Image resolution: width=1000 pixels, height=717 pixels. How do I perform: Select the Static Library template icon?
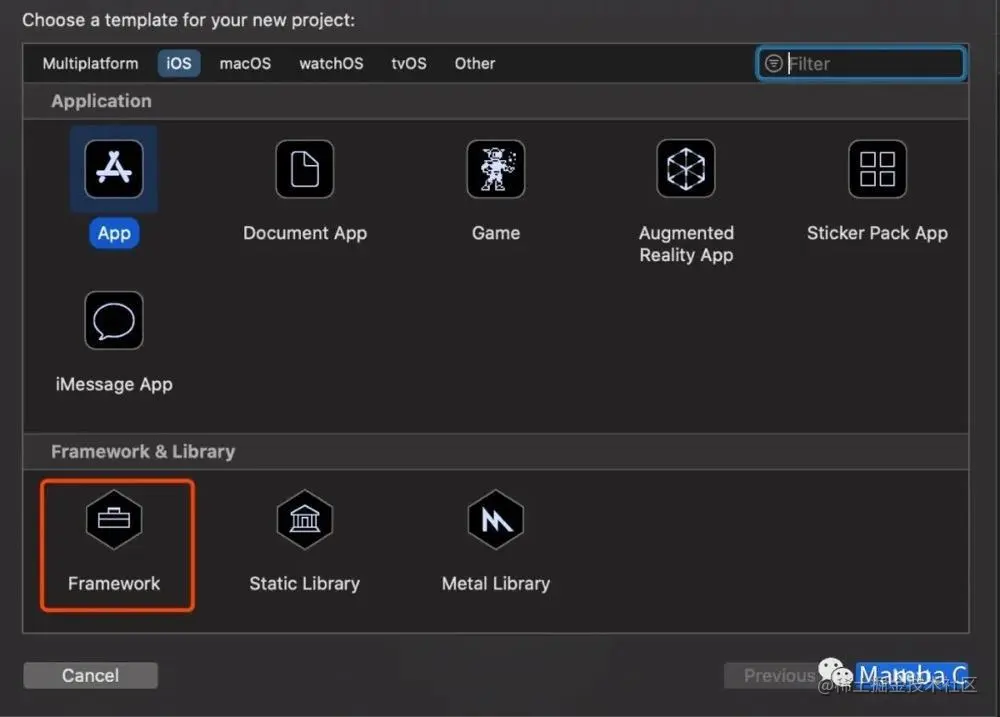305,519
